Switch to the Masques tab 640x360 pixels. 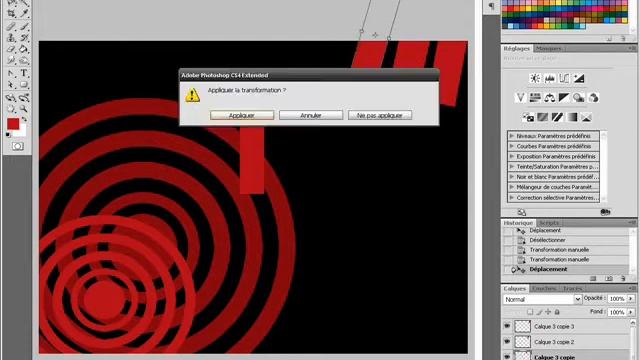coord(548,48)
